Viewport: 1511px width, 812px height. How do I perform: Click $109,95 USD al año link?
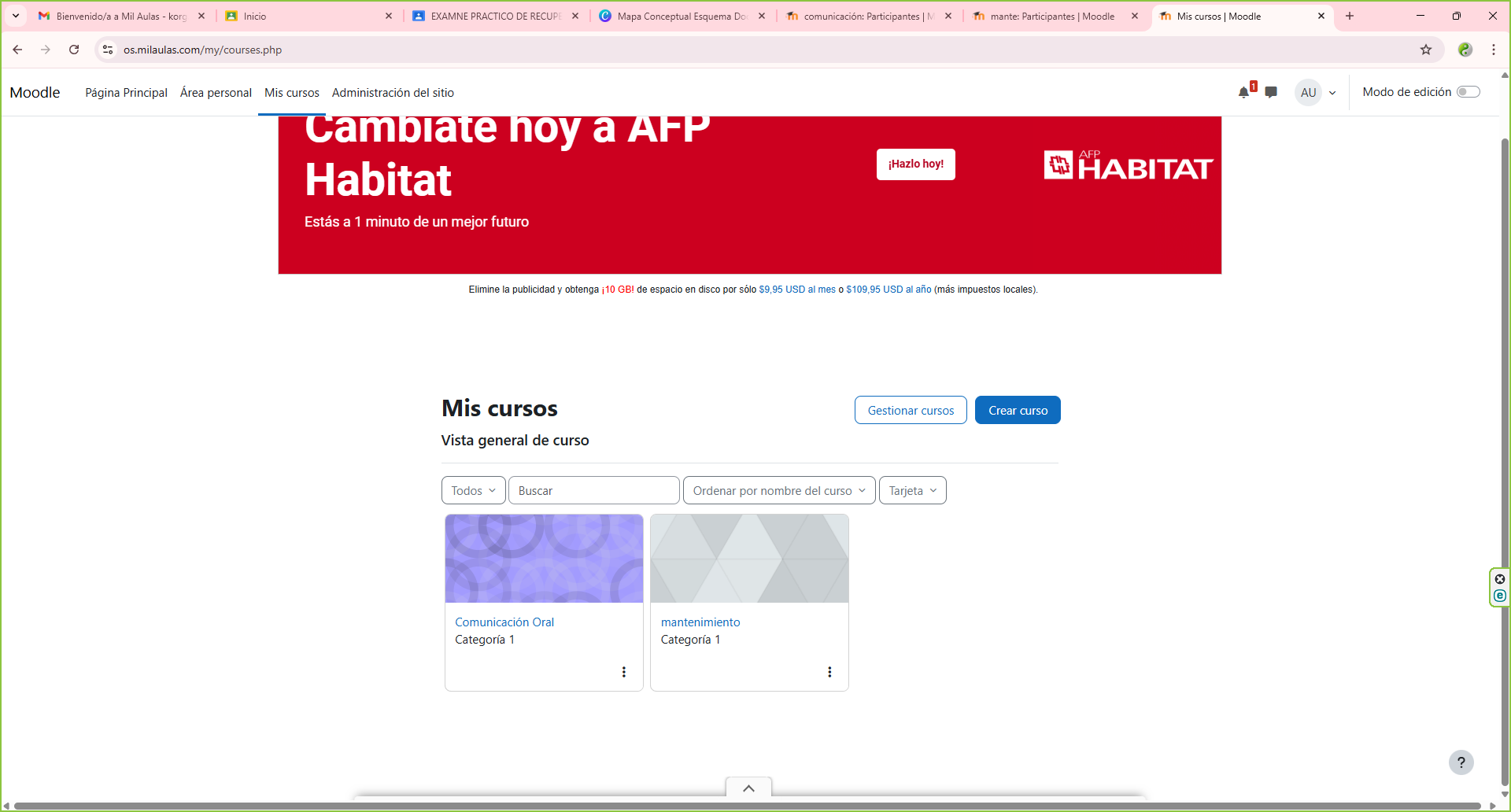click(888, 290)
